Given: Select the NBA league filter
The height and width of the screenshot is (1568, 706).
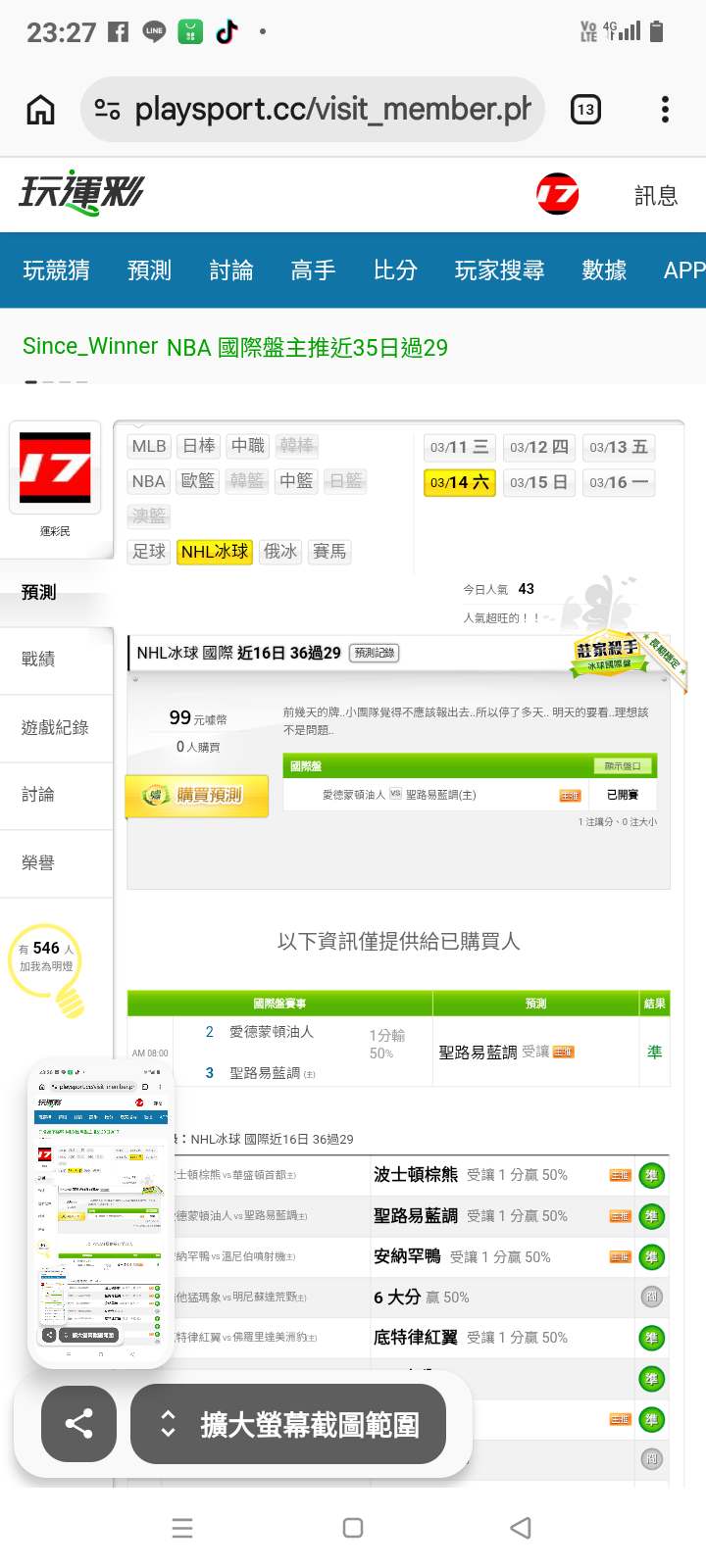Looking at the screenshot, I should [149, 481].
